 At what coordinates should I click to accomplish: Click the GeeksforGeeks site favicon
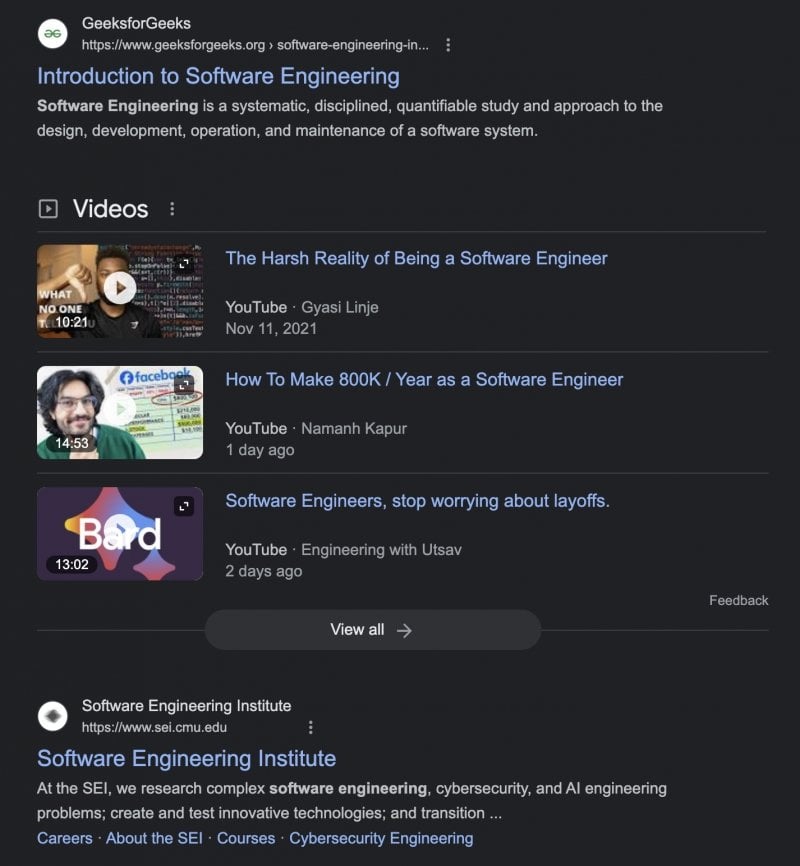pos(52,34)
